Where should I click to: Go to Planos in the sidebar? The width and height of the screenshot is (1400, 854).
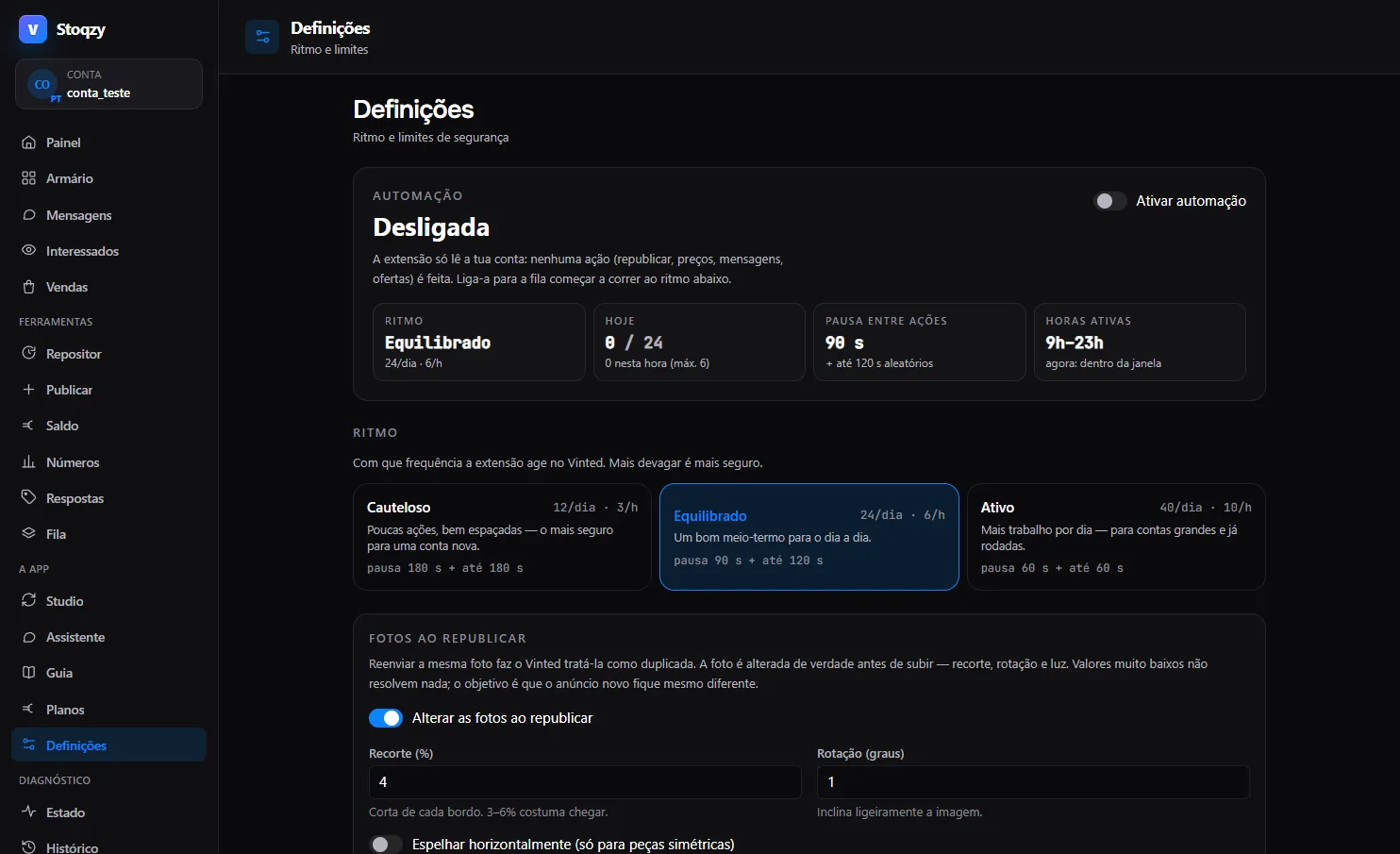(108, 710)
